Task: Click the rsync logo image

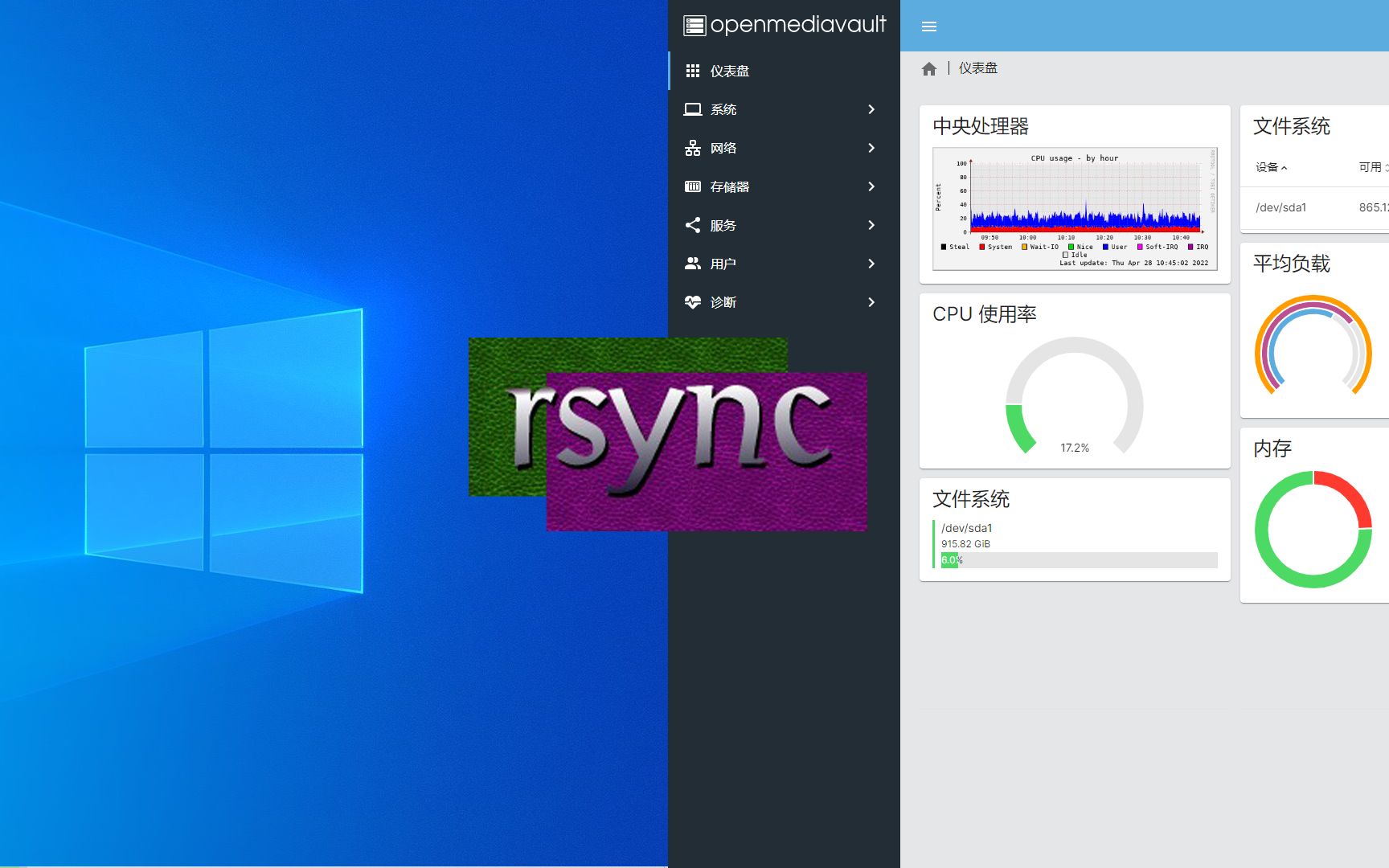Action: [x=668, y=434]
